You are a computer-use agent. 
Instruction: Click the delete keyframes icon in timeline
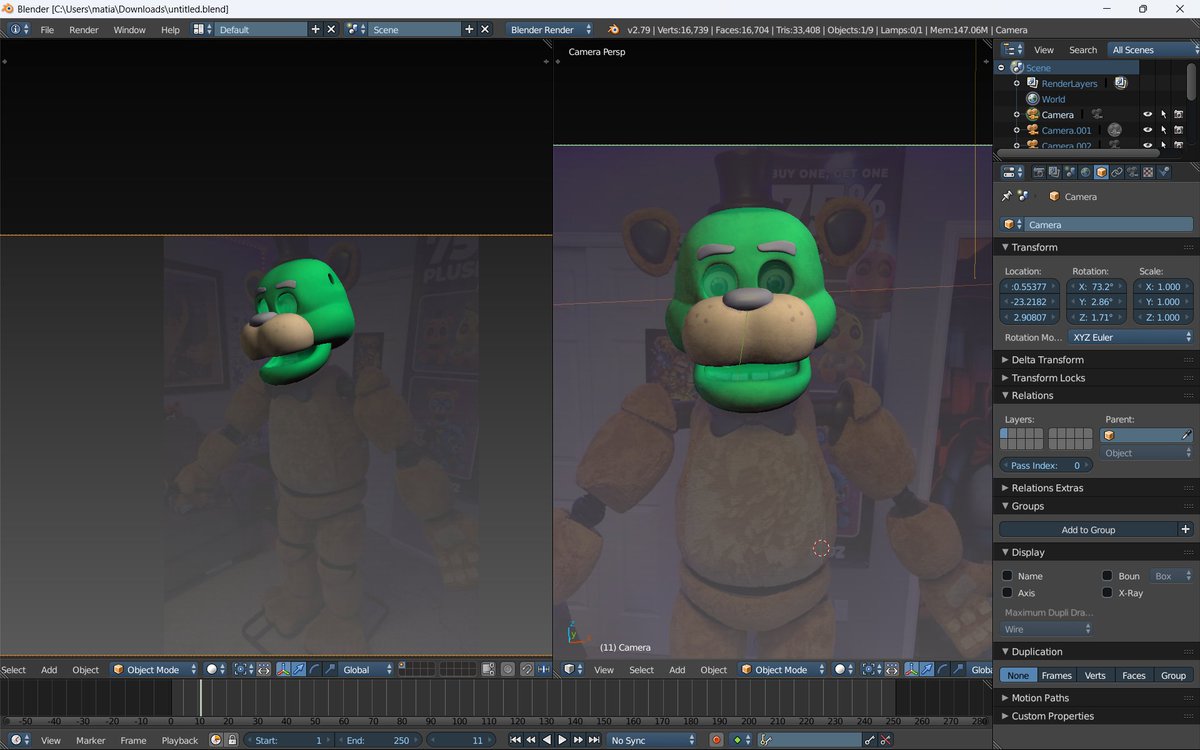point(885,740)
